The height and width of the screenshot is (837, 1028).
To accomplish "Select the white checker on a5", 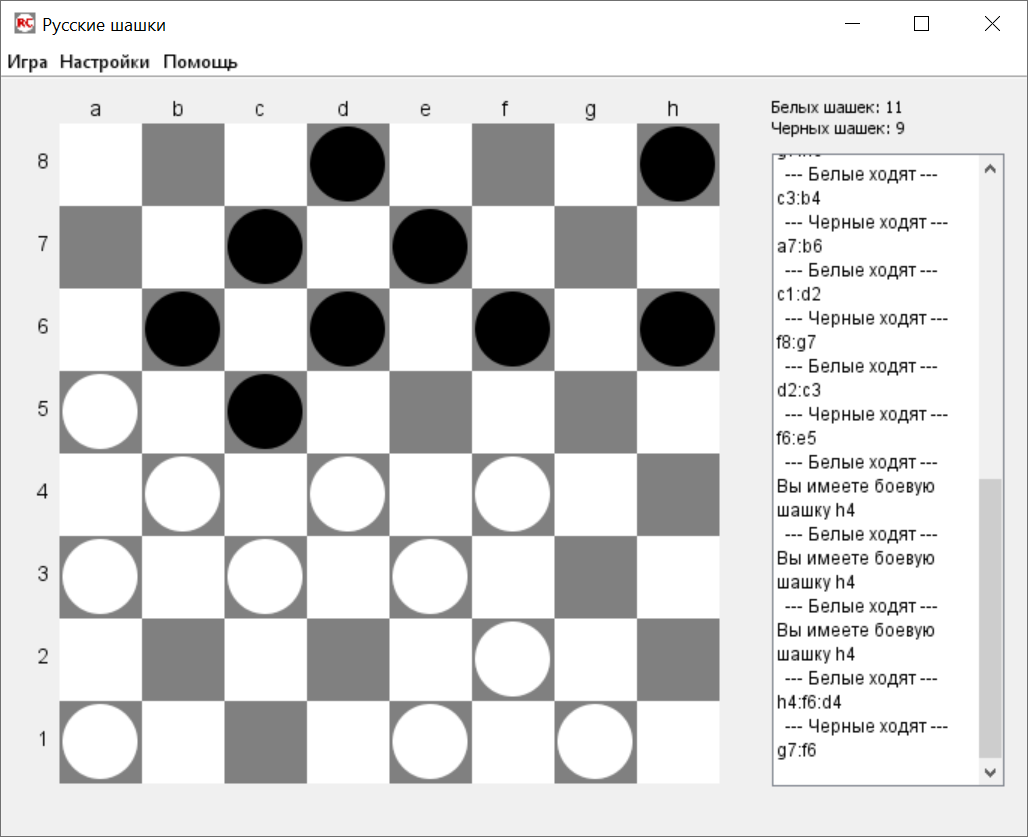I will click(100, 412).
